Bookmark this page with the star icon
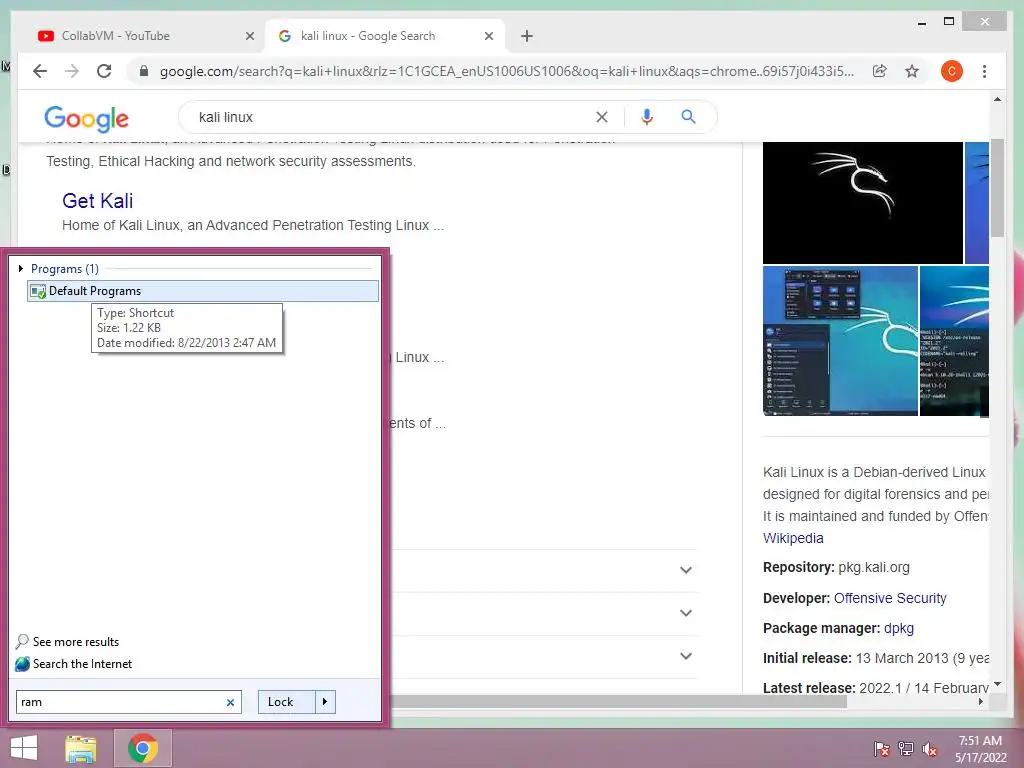 [912, 71]
